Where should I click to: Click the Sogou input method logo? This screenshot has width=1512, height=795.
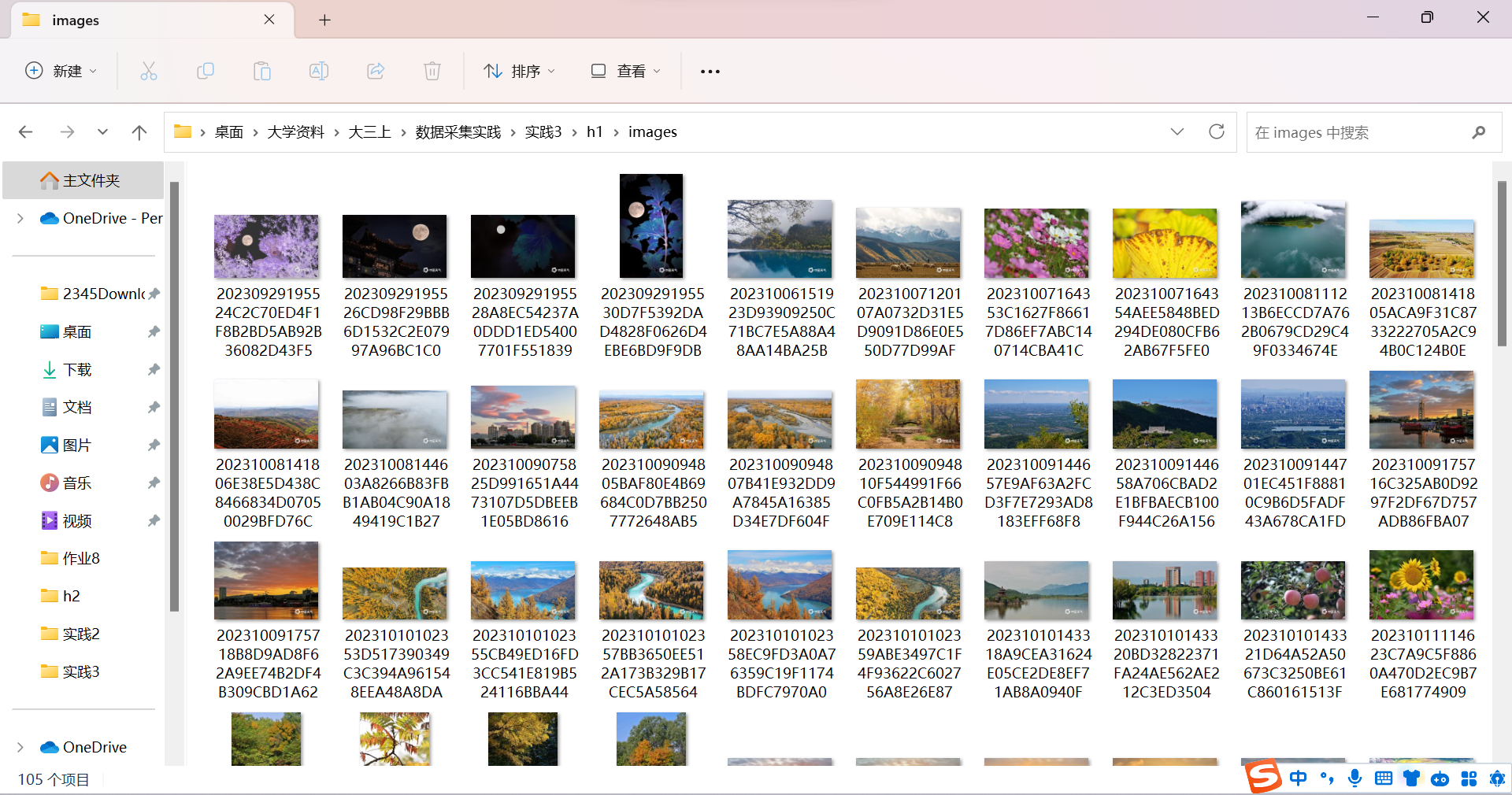pos(1263,777)
